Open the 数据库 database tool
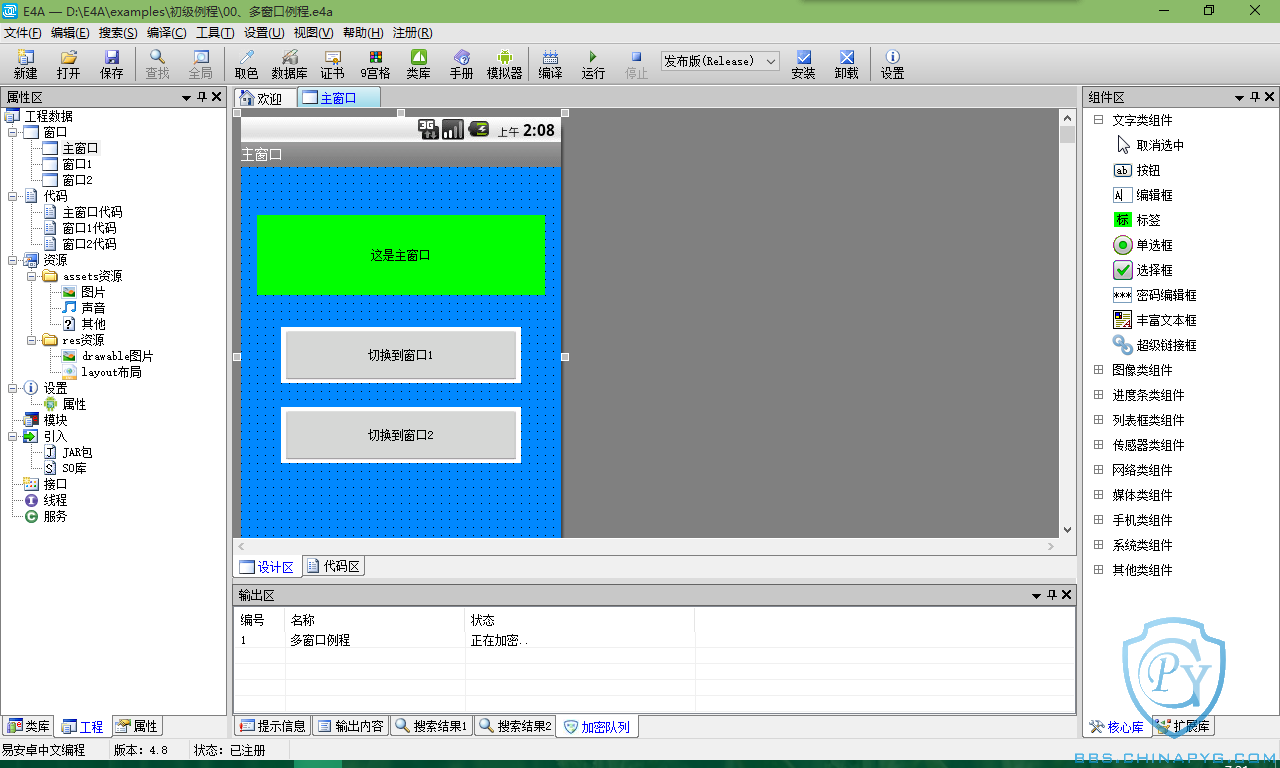 [x=290, y=65]
